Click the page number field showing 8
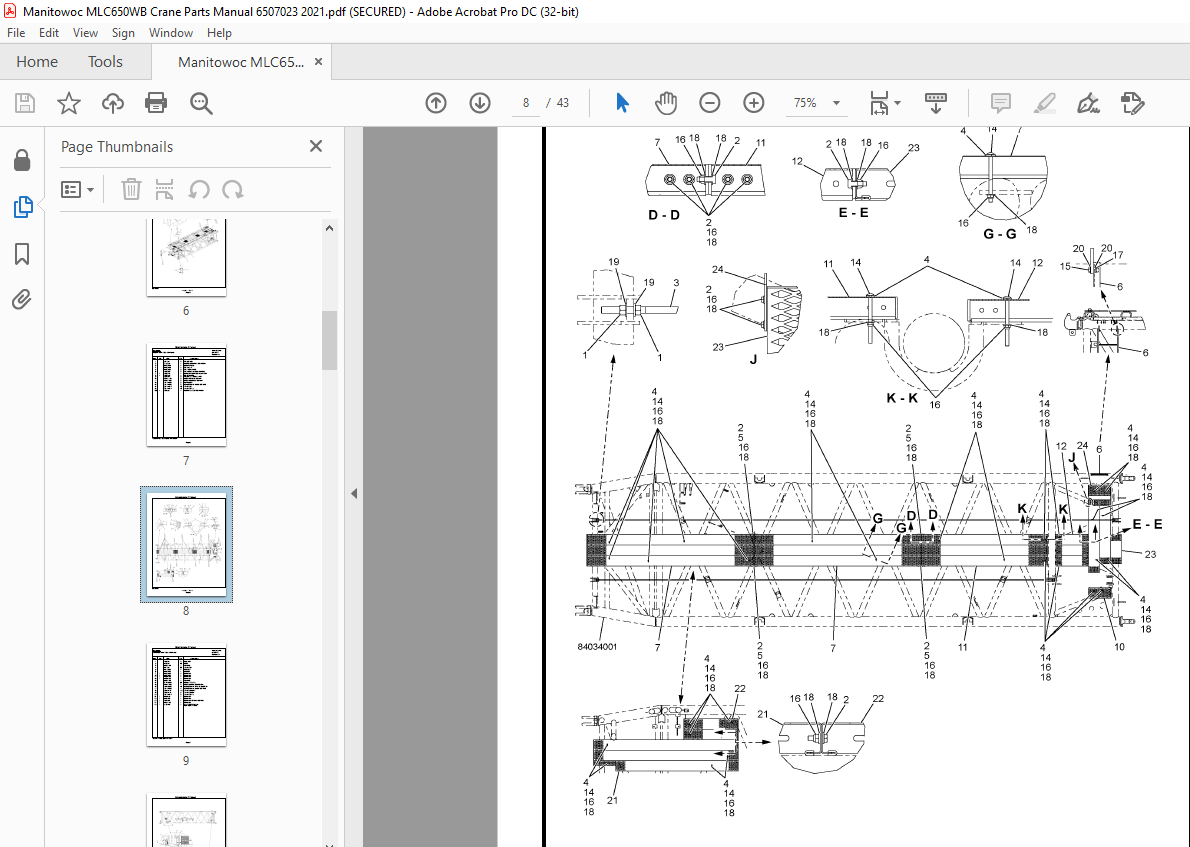The image size is (1190, 847). (526, 103)
